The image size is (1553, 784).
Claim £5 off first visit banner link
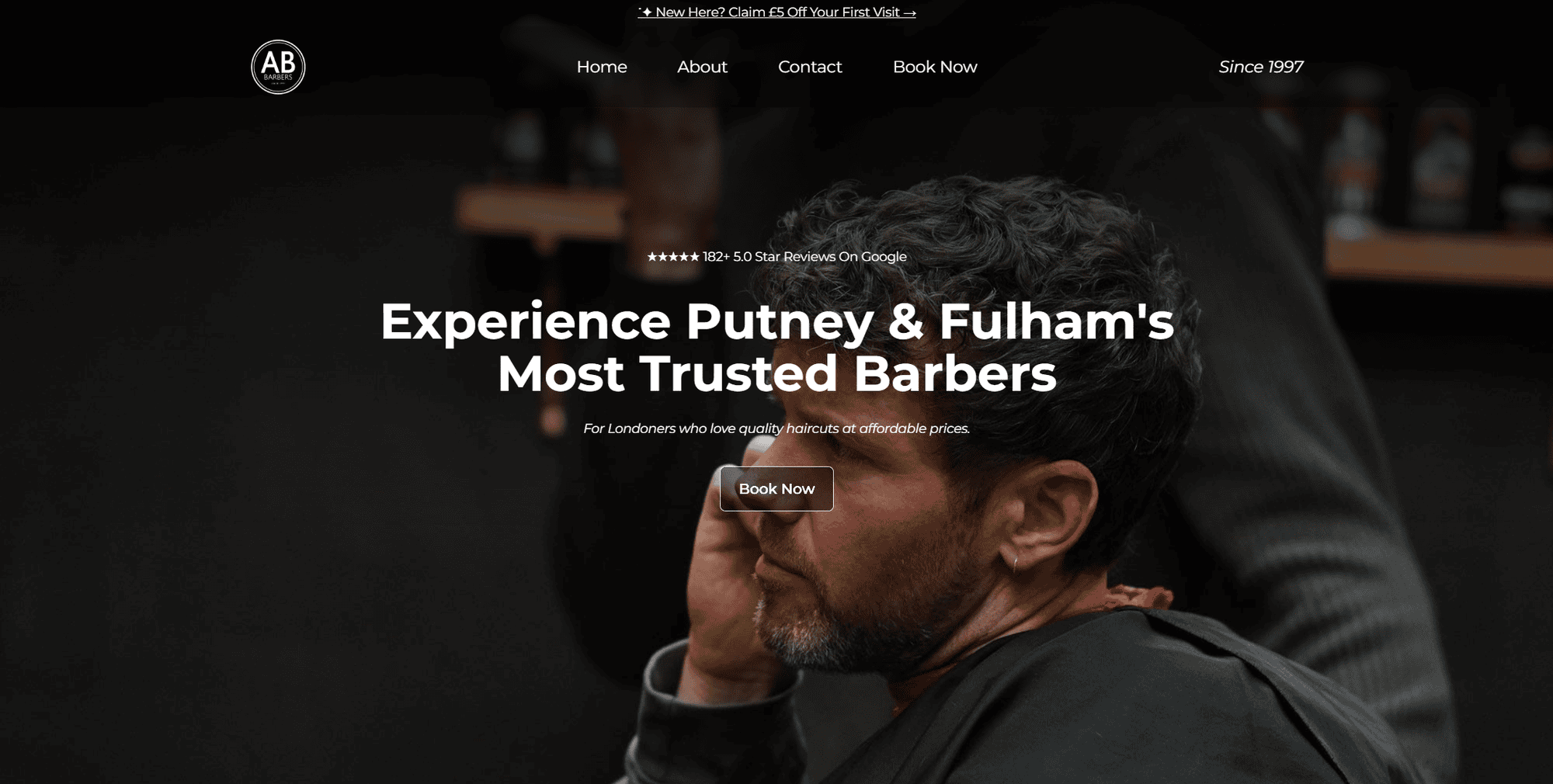776,12
